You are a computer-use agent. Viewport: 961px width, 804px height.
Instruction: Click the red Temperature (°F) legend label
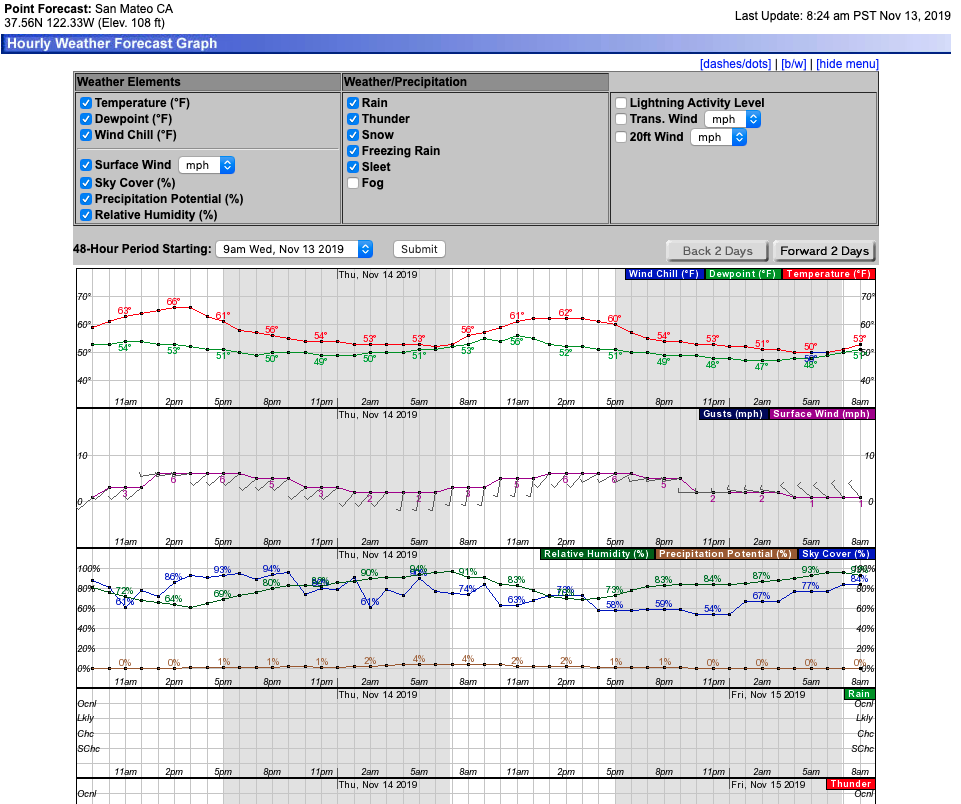[829, 274]
